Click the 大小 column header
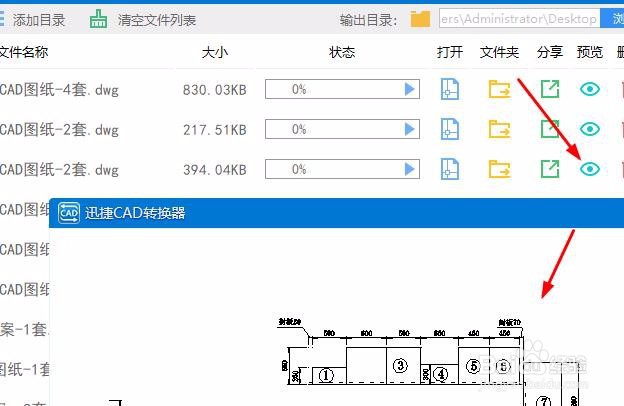Image resolution: width=624 pixels, height=406 pixels. click(215, 52)
